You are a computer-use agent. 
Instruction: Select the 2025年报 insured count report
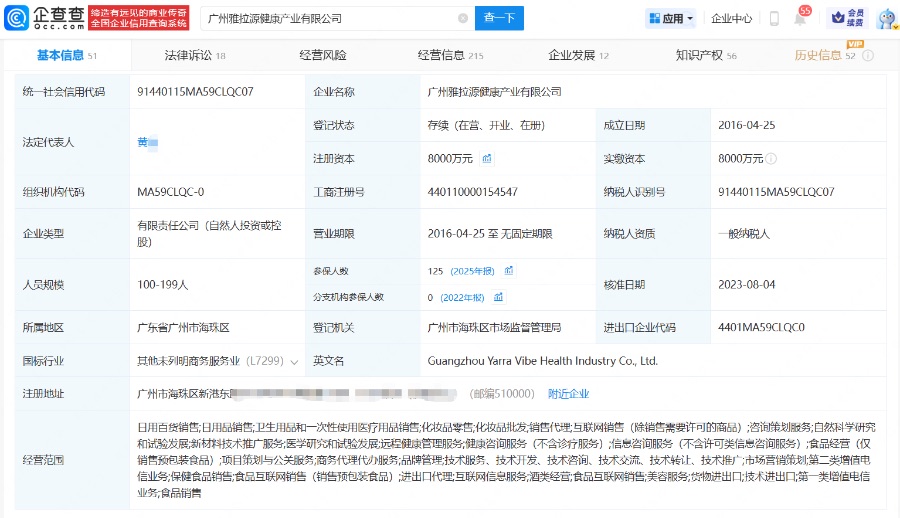coord(474,270)
